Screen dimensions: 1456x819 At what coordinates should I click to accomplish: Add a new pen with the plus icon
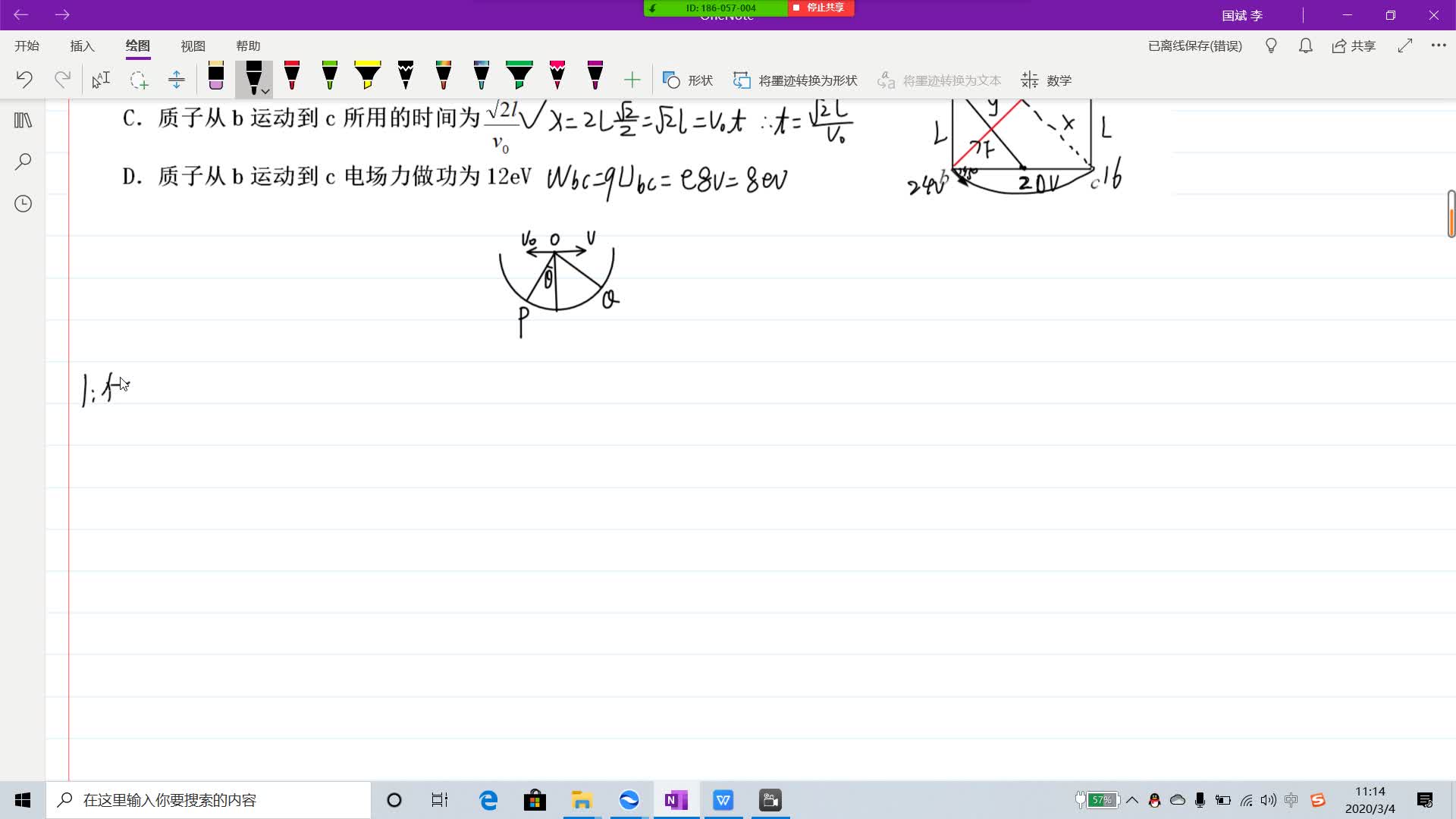(x=632, y=80)
